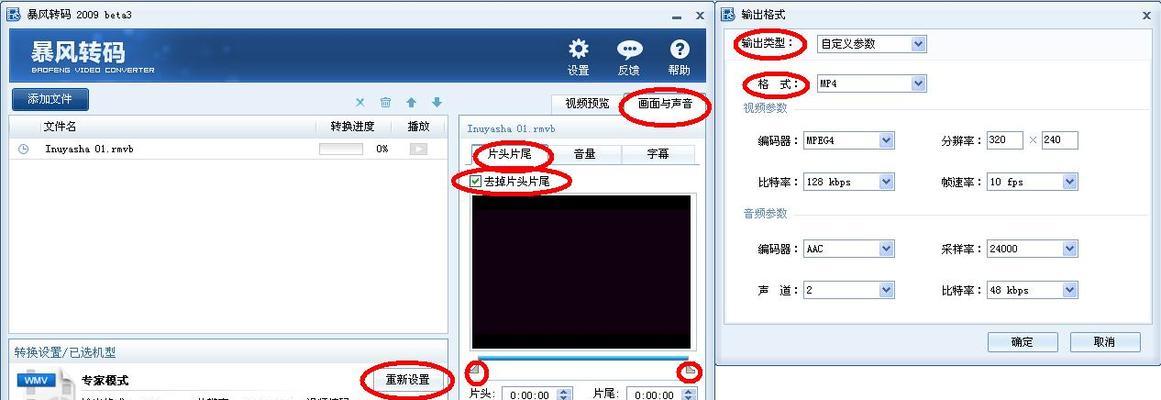
Task: Confirm with the 确定 button
Action: 1022,341
